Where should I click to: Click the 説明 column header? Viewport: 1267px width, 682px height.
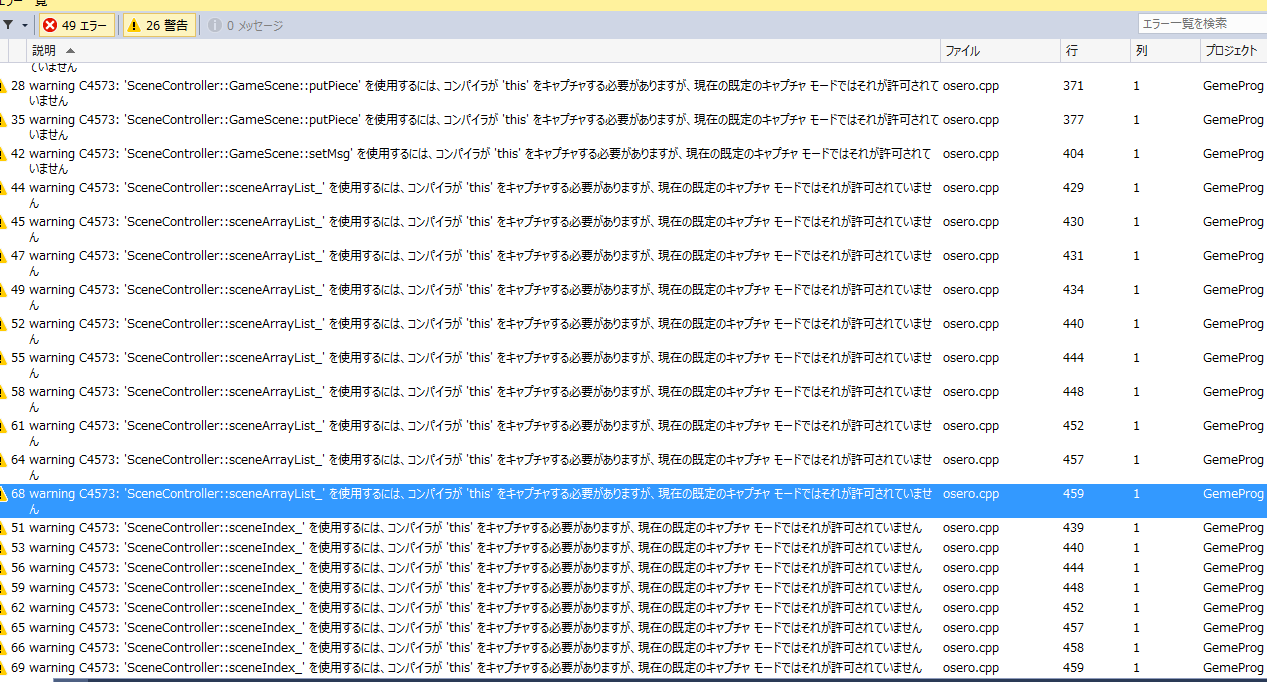pos(44,50)
